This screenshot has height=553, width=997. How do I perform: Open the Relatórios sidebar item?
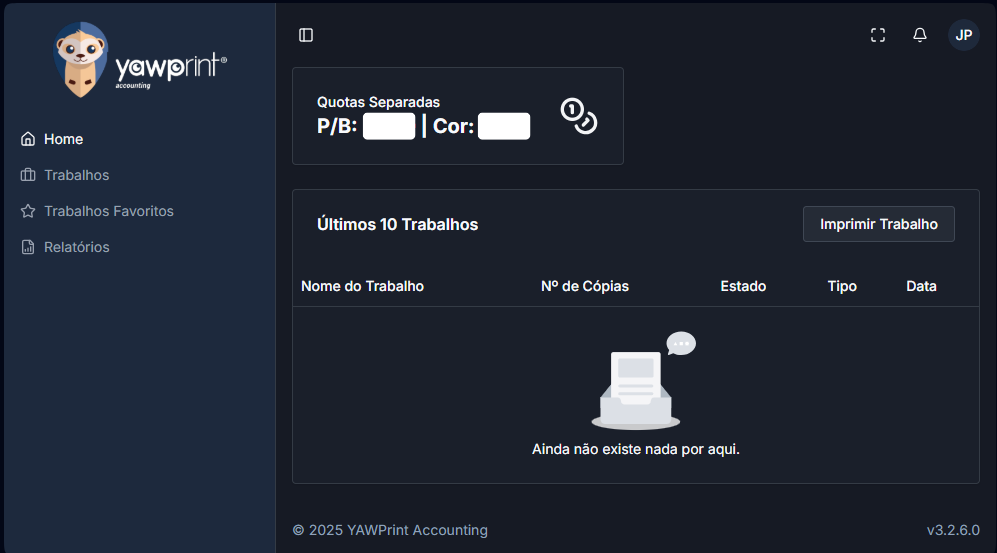[x=76, y=247]
